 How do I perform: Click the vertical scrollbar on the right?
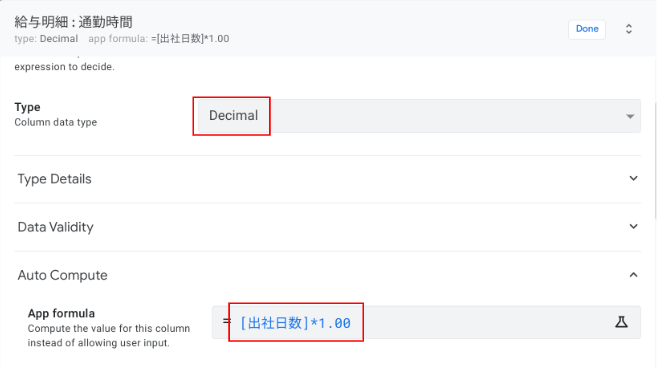[x=654, y=161]
